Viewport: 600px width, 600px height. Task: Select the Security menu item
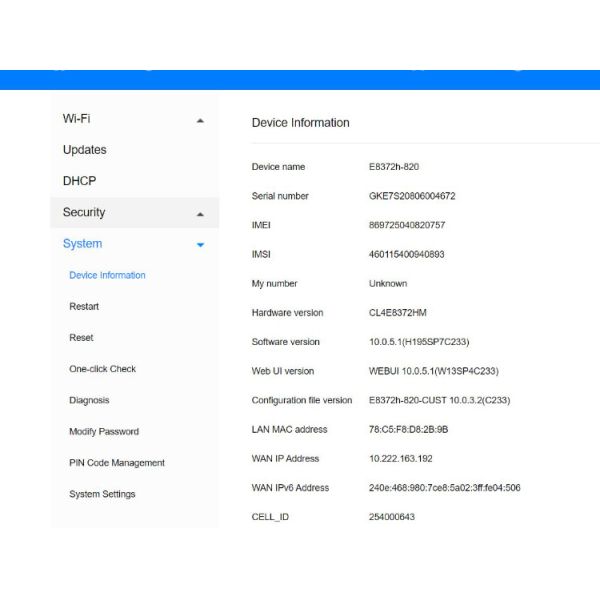pos(84,212)
